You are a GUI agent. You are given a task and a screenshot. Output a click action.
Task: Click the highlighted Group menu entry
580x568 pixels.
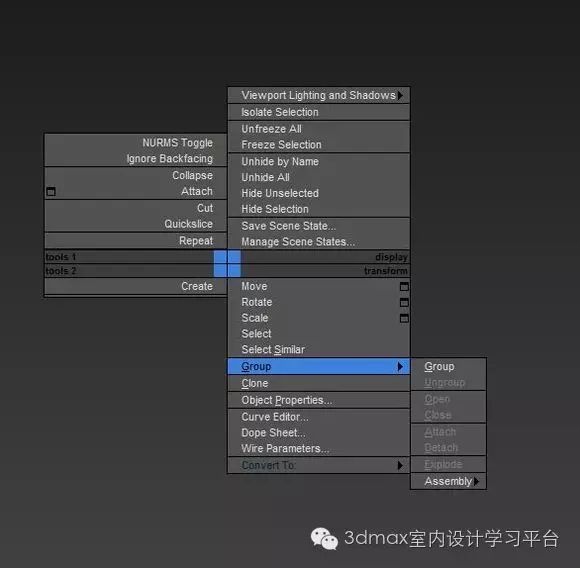pyautogui.click(x=318, y=366)
